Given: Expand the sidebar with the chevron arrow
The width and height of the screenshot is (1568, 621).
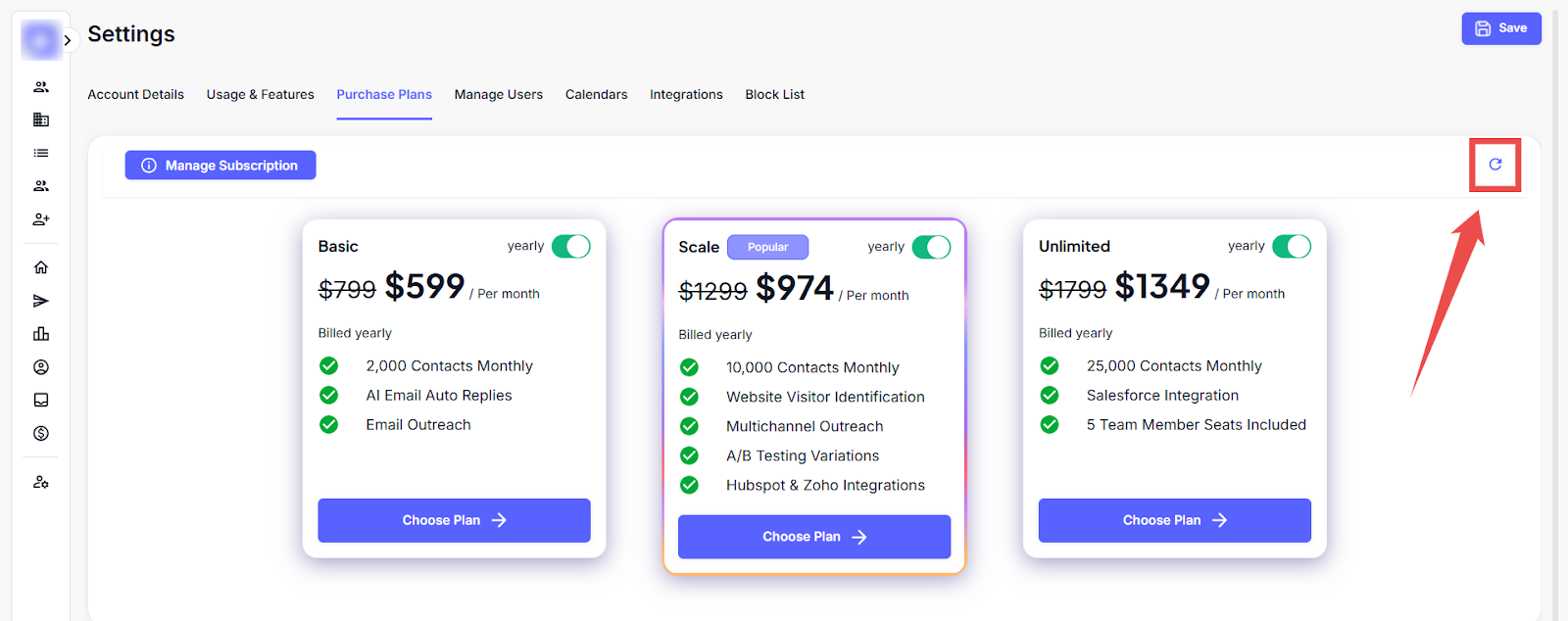Looking at the screenshot, I should coord(68,40).
